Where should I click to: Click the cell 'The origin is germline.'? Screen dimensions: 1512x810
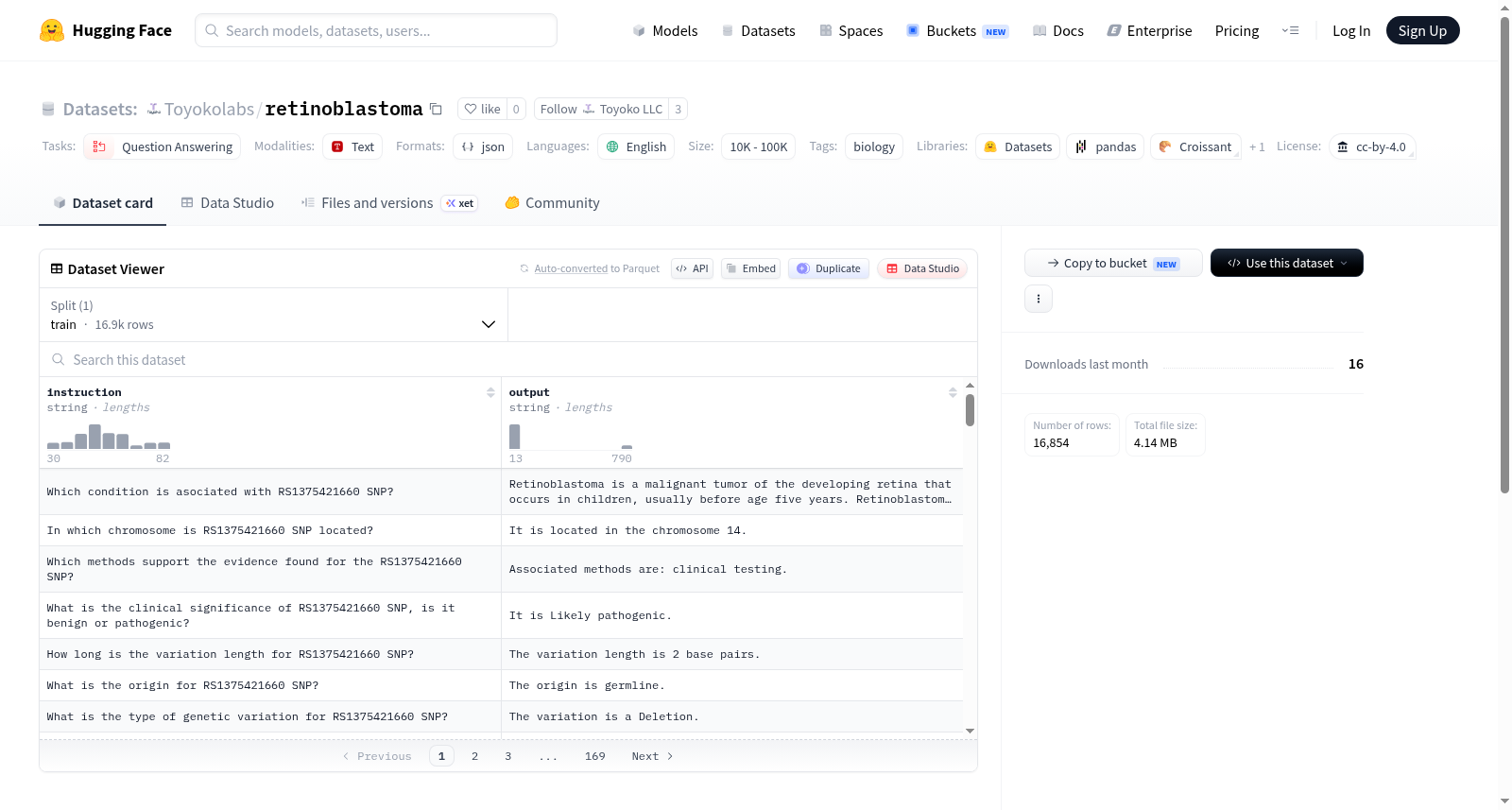coord(732,685)
